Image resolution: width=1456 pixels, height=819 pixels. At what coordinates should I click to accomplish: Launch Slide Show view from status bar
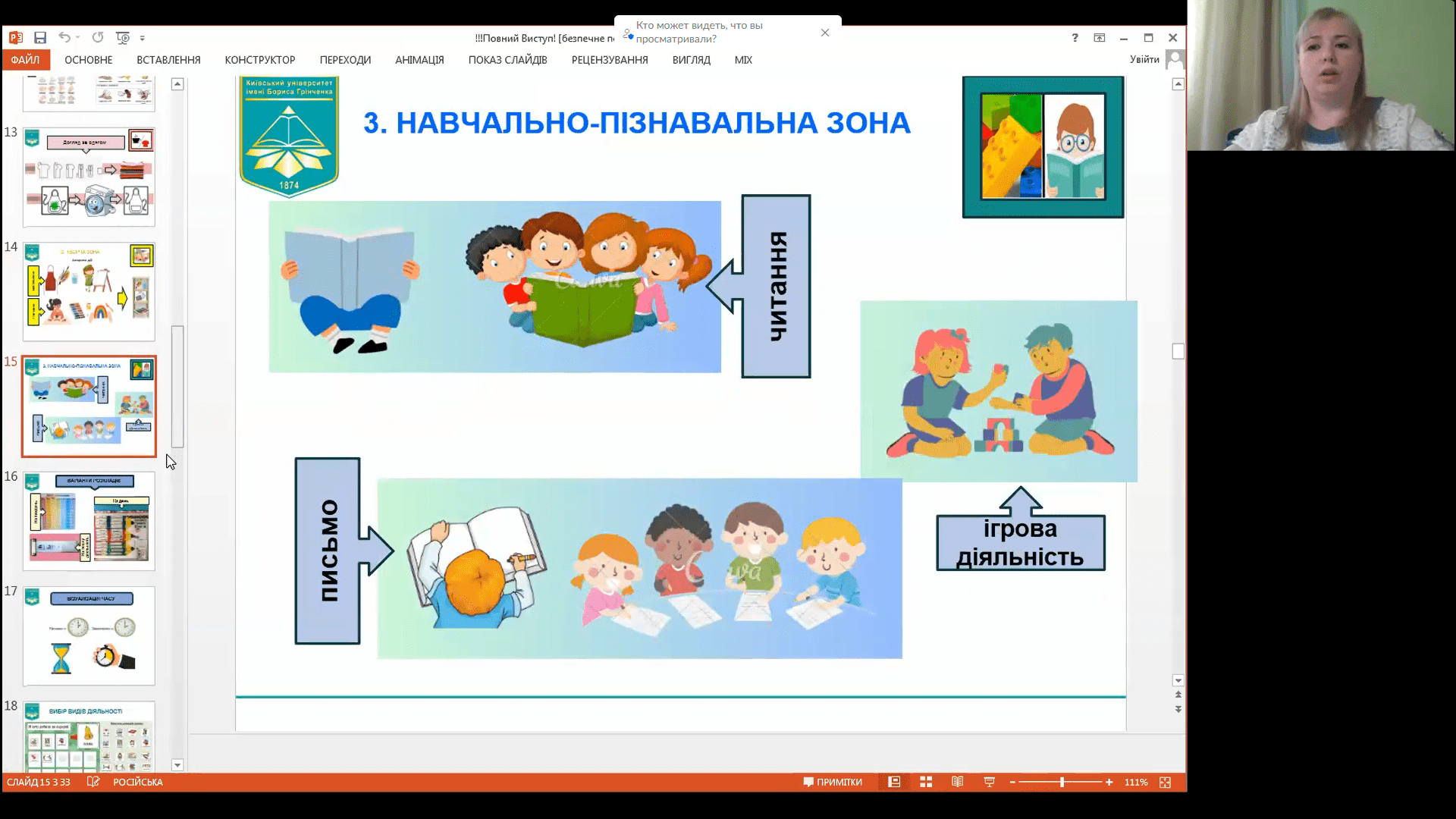(989, 782)
